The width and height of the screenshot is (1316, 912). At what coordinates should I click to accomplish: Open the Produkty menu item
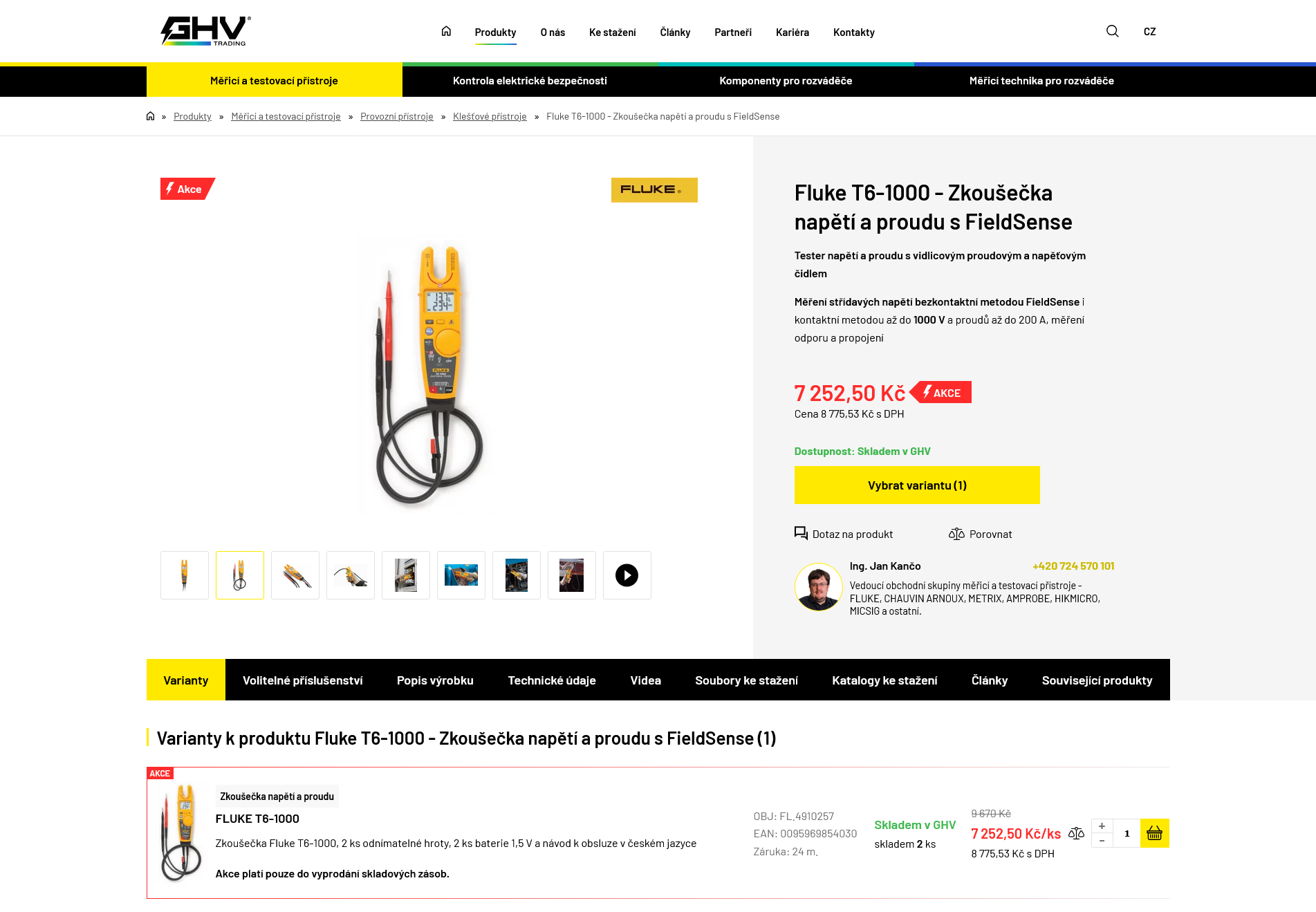click(495, 32)
